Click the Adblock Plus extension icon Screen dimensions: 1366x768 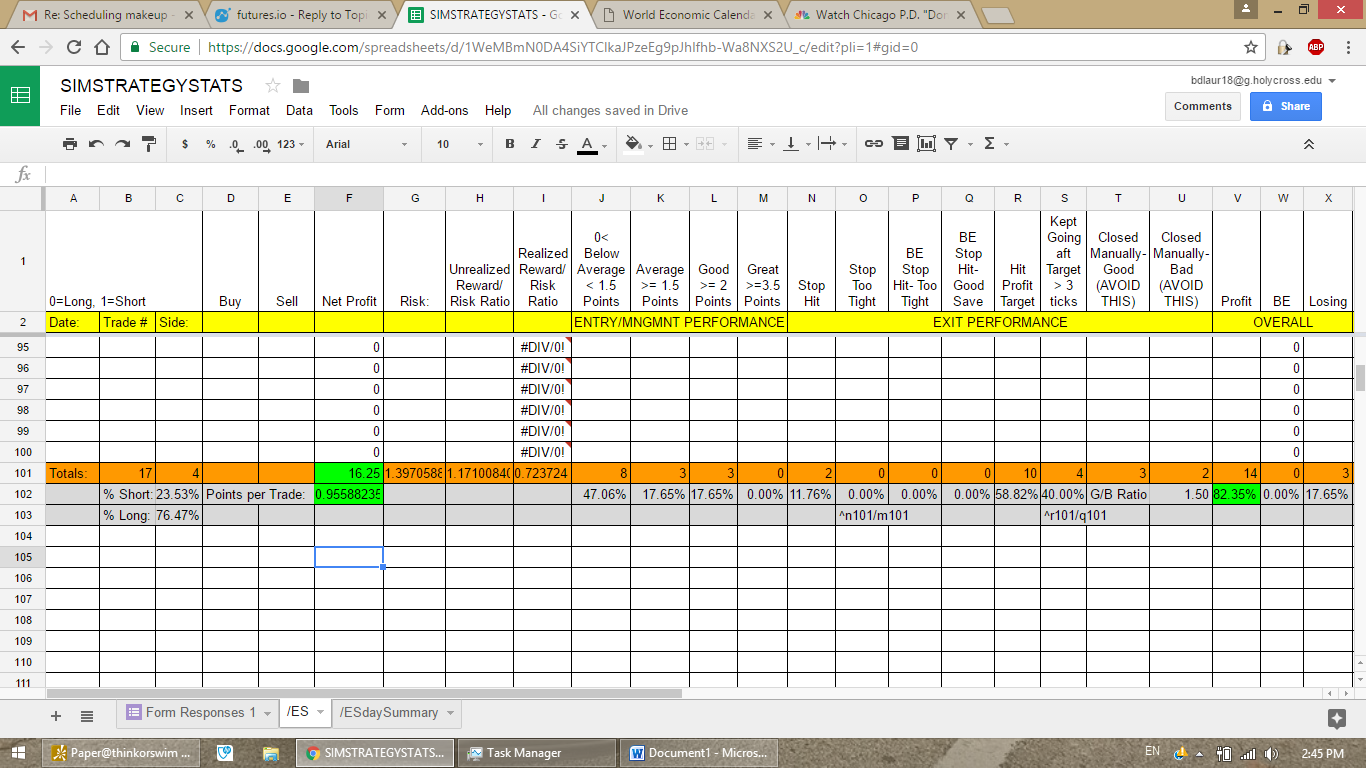coord(1316,47)
